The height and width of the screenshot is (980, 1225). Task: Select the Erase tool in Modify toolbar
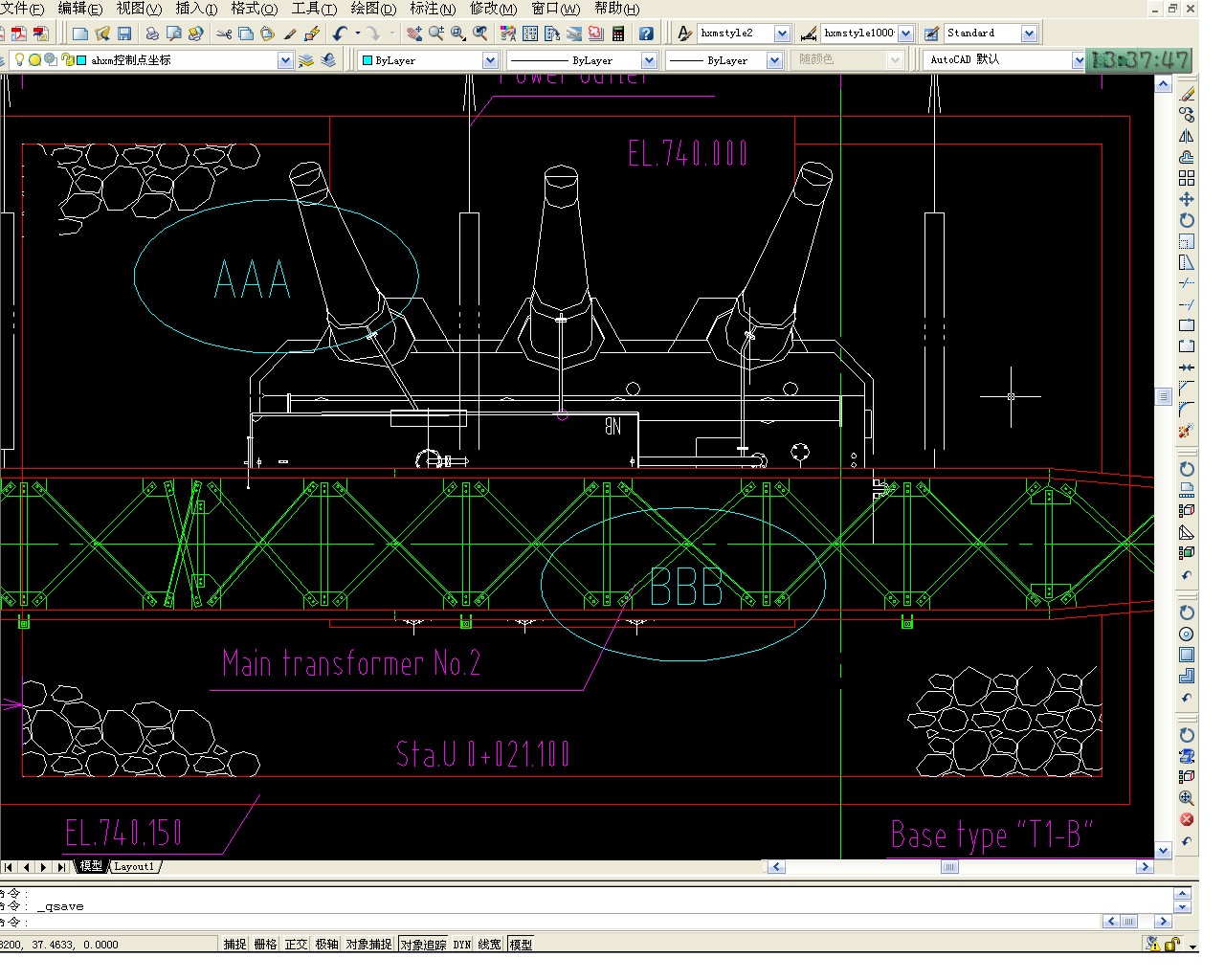pyautogui.click(x=1187, y=94)
